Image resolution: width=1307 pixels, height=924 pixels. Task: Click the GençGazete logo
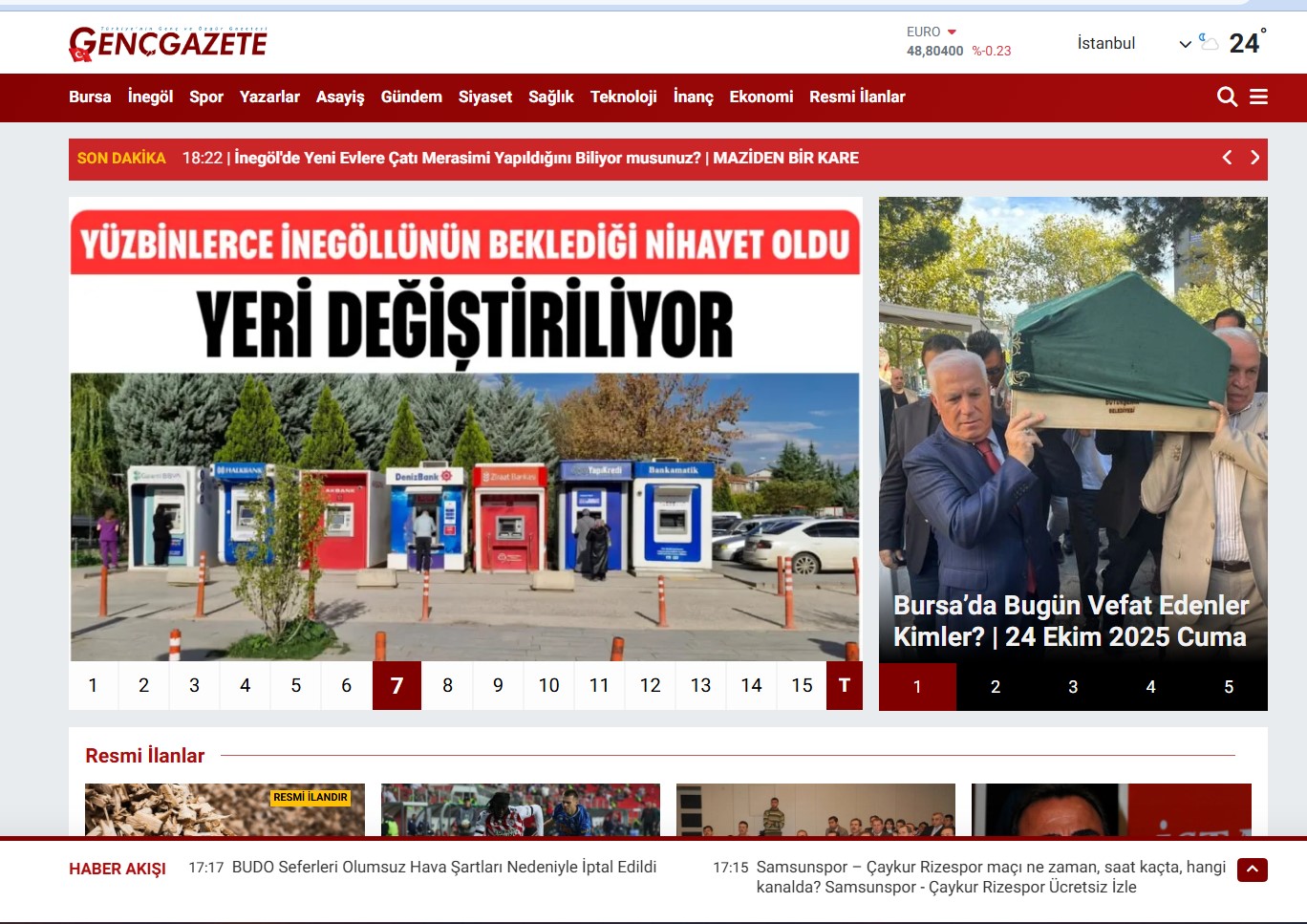(168, 43)
